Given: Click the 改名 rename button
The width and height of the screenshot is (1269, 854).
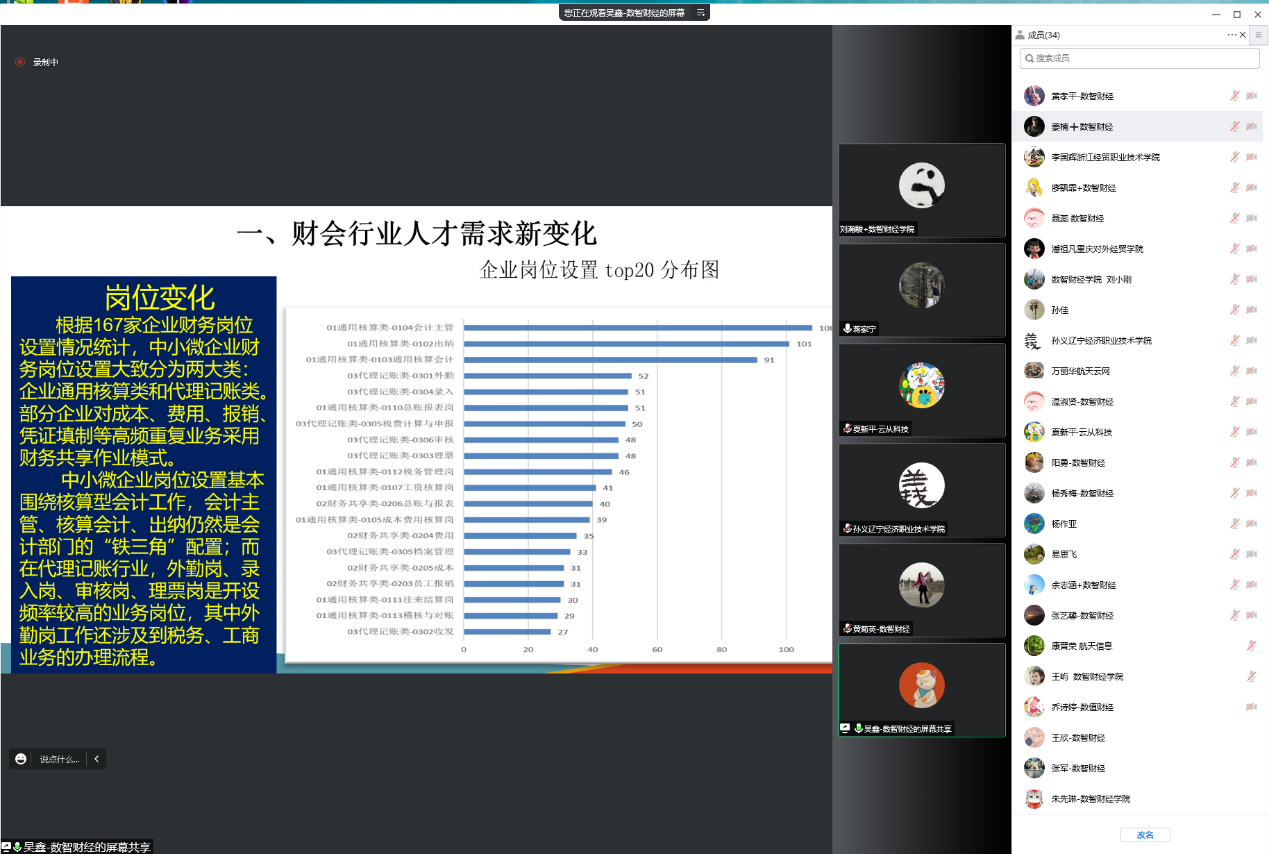Looking at the screenshot, I should point(1145,835).
